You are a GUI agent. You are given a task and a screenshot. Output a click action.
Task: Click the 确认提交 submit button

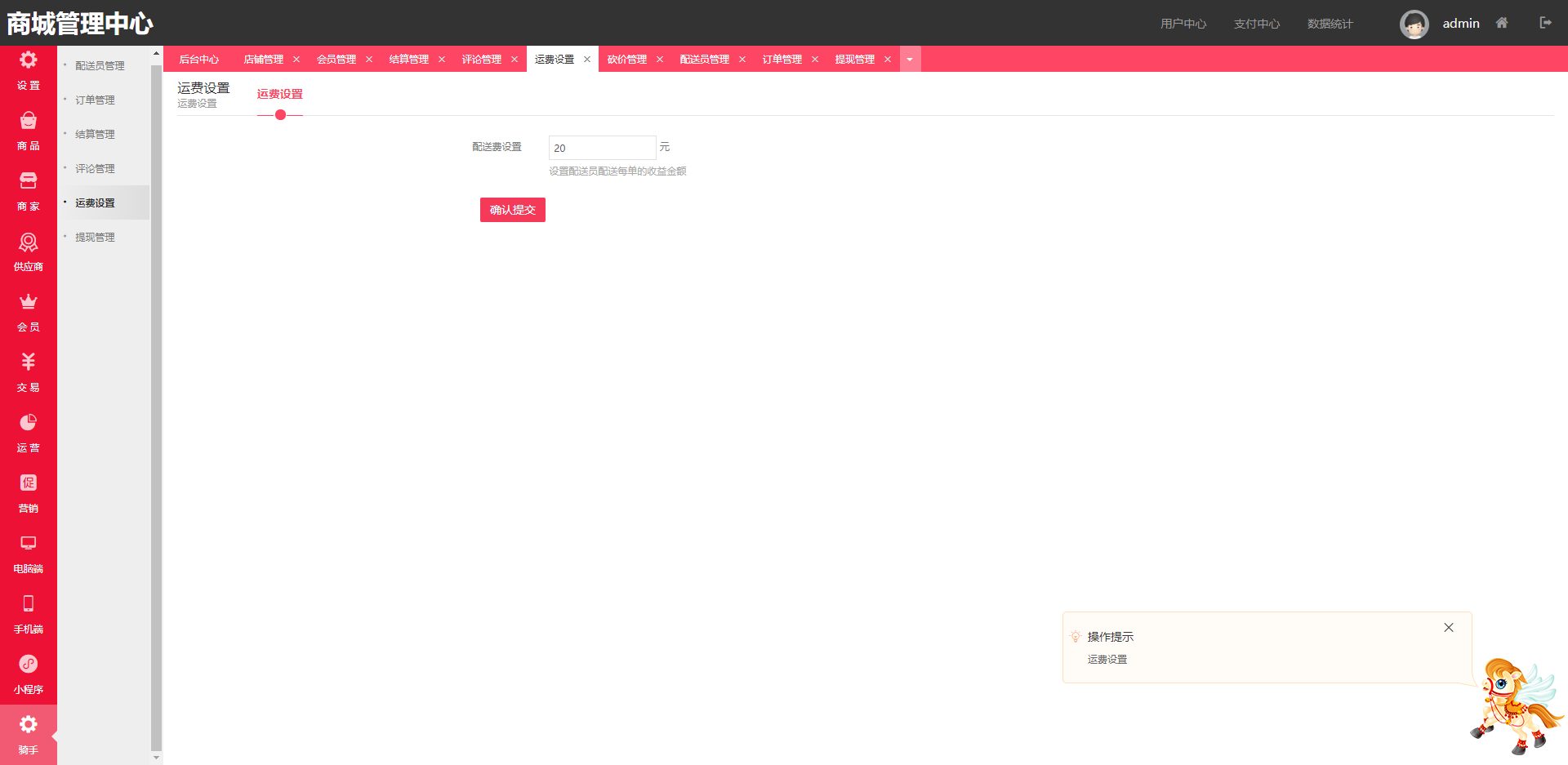(513, 210)
